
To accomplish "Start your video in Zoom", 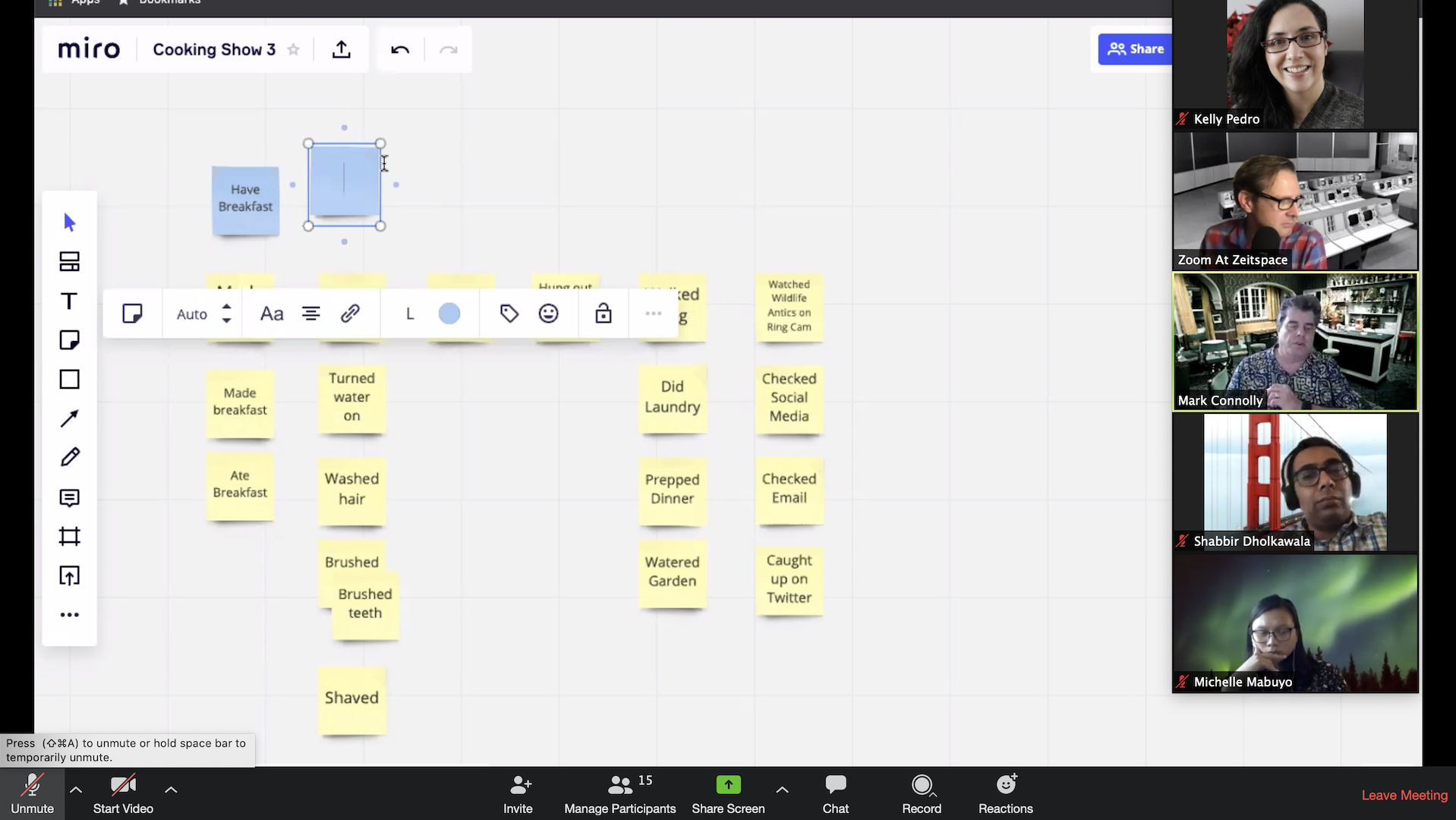I will 122,793.
